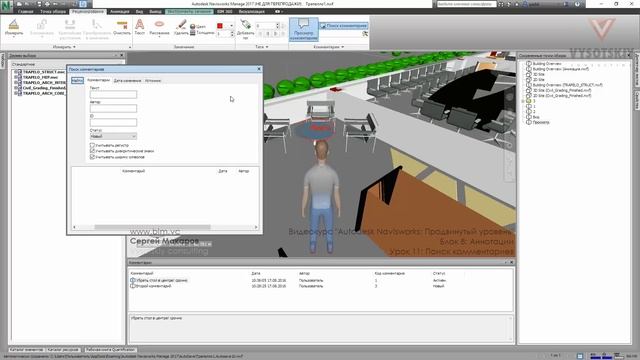
Task: Click the red redline color swatch
Action: pyautogui.click(x=220, y=26)
